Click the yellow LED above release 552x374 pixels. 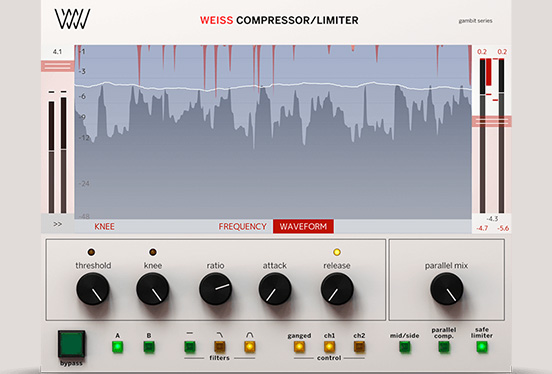tap(337, 252)
